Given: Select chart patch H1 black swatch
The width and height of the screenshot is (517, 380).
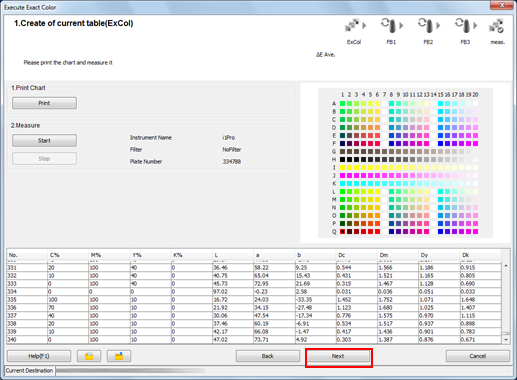Looking at the screenshot, I should (342, 160).
